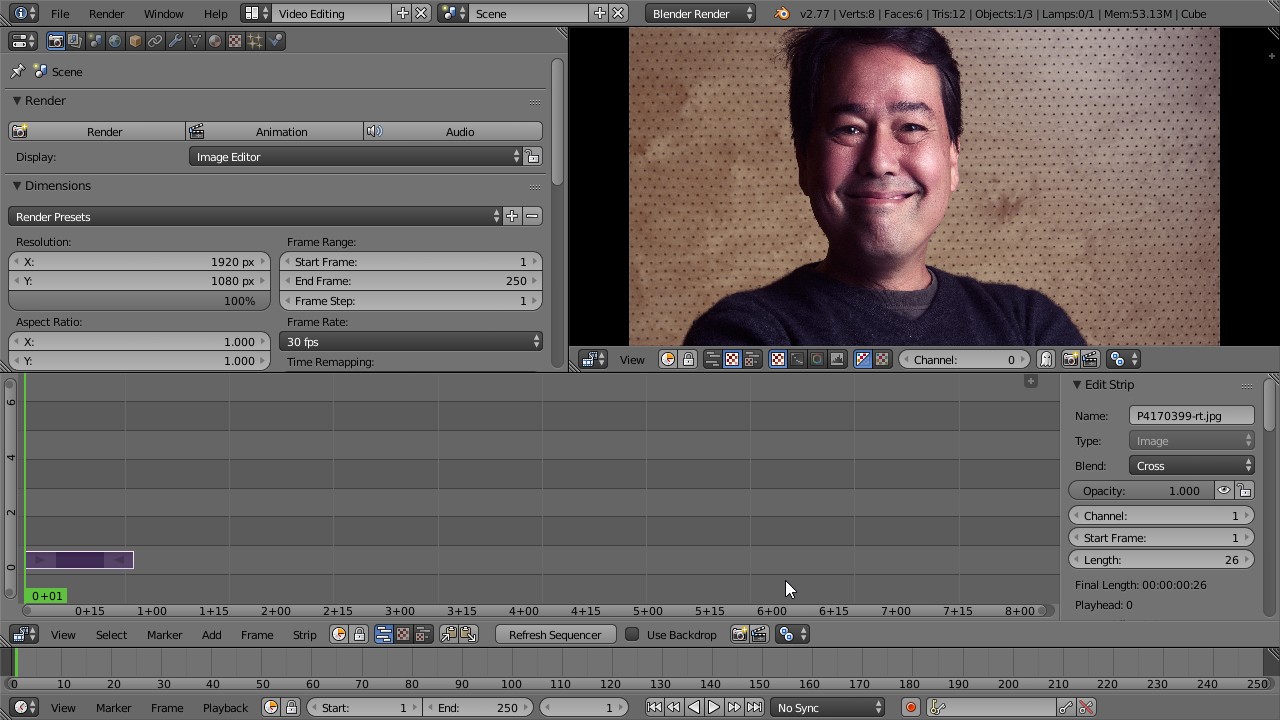Screen dimensions: 1280x720
Task: Collapse the Edit Strip panel
Action: pyautogui.click(x=1077, y=385)
